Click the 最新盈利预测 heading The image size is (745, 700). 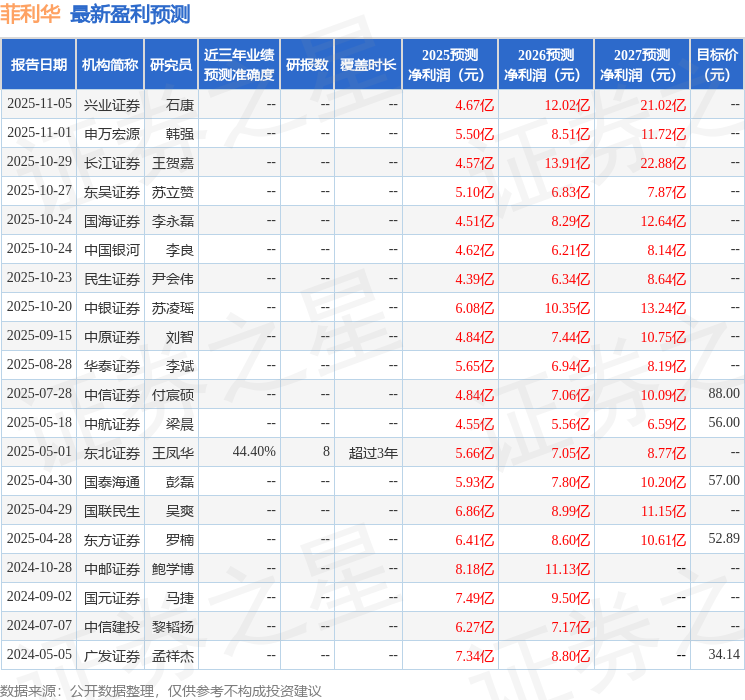click(x=130, y=14)
